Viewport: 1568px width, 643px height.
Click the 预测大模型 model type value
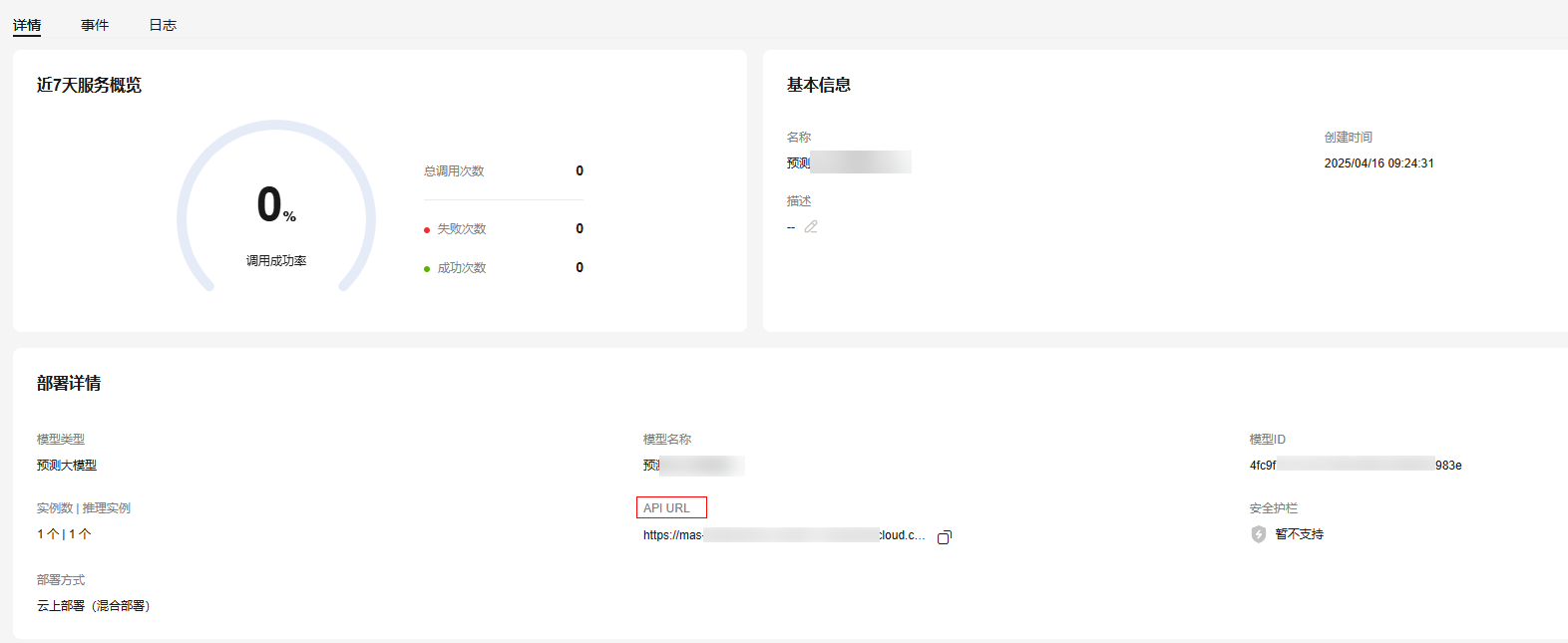coord(67,466)
